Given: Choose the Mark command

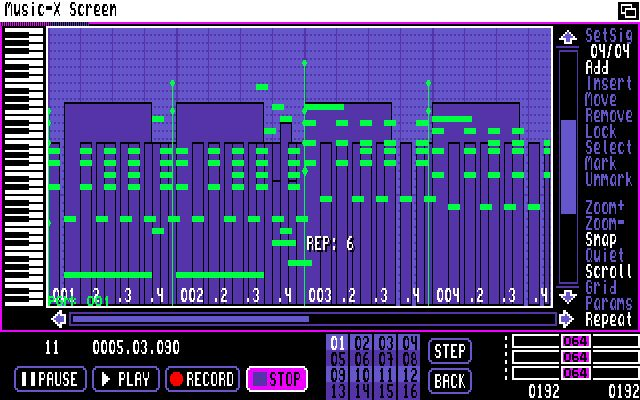Looking at the screenshot, I should tap(601, 163).
